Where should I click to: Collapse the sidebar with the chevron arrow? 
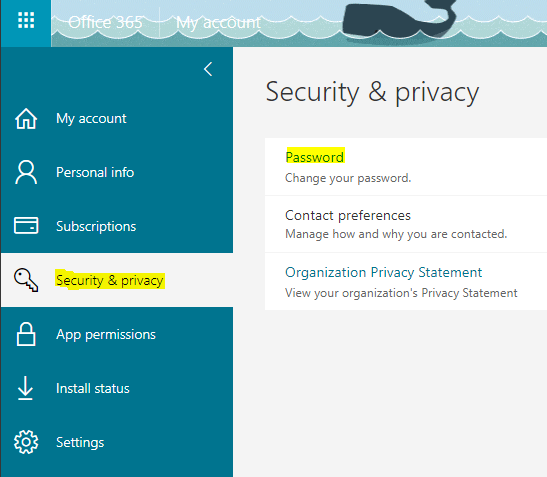pos(208,69)
